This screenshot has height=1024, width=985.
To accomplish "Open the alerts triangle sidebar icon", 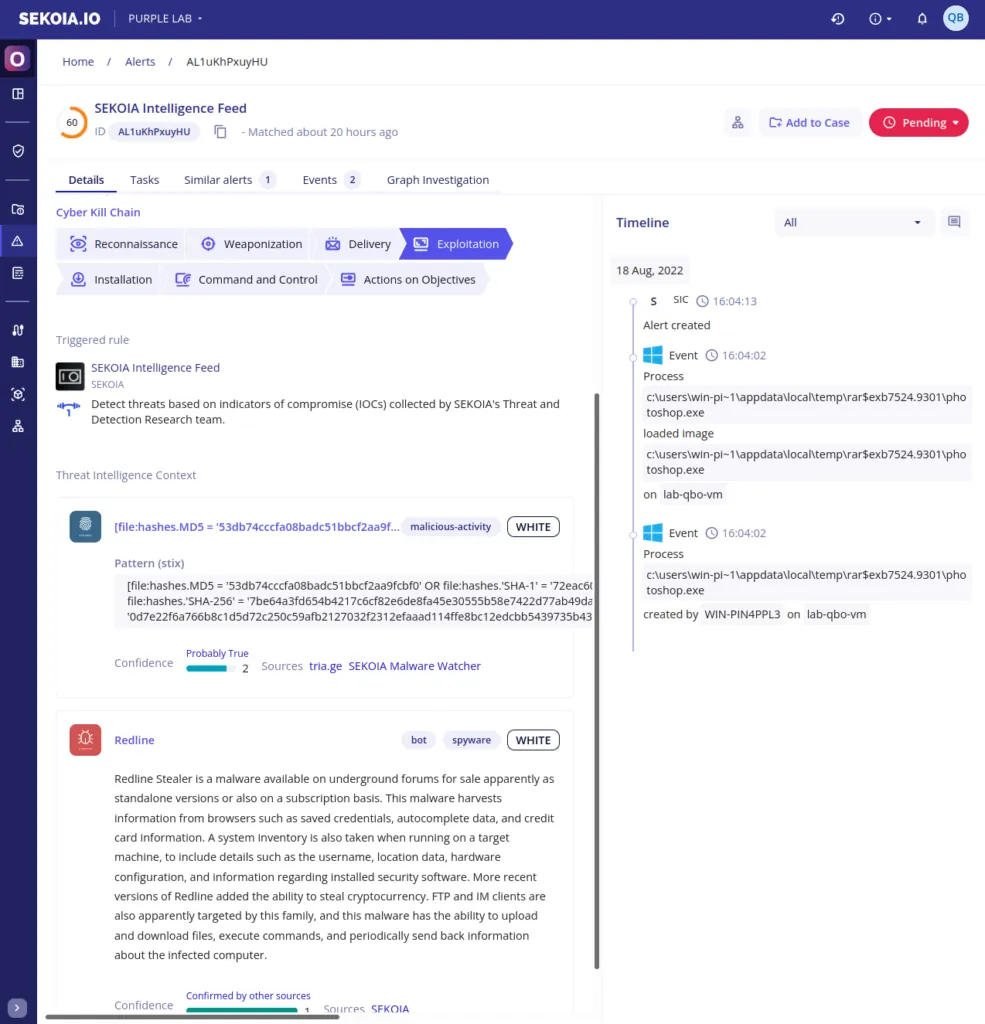I will point(18,241).
